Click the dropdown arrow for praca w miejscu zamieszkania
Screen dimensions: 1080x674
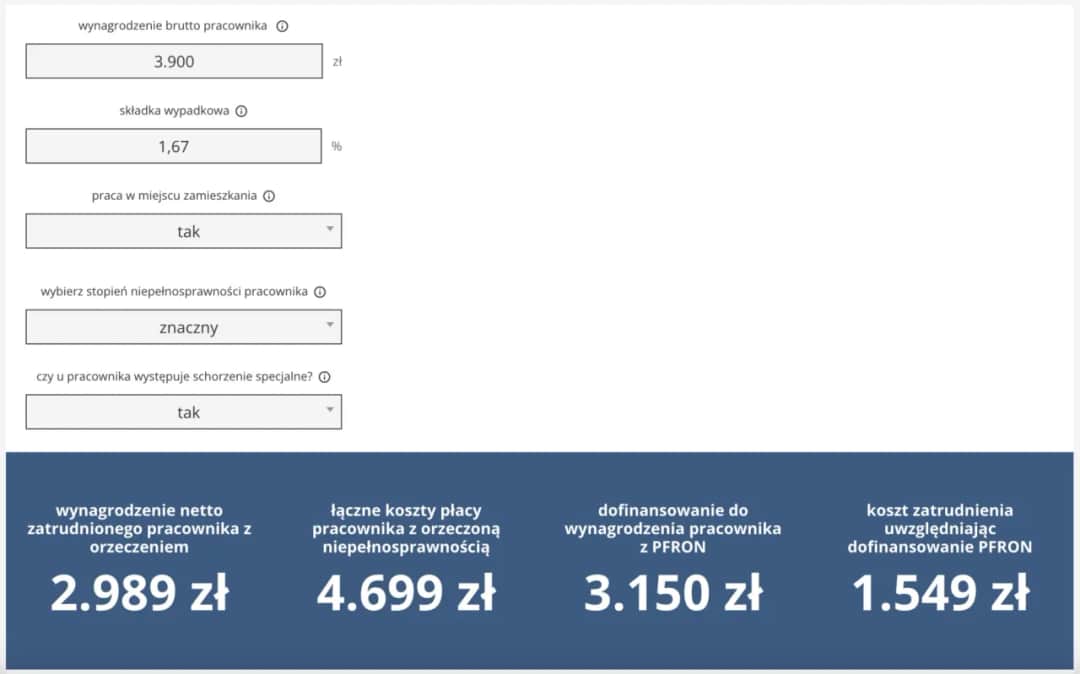(330, 231)
